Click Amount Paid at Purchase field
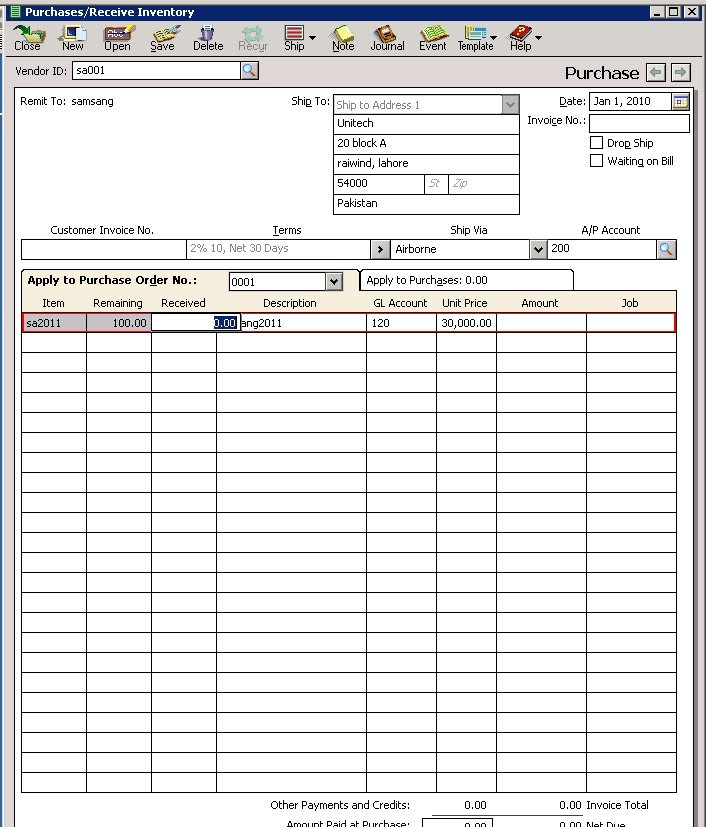Viewport: 706px width, 827px height. tap(457, 823)
